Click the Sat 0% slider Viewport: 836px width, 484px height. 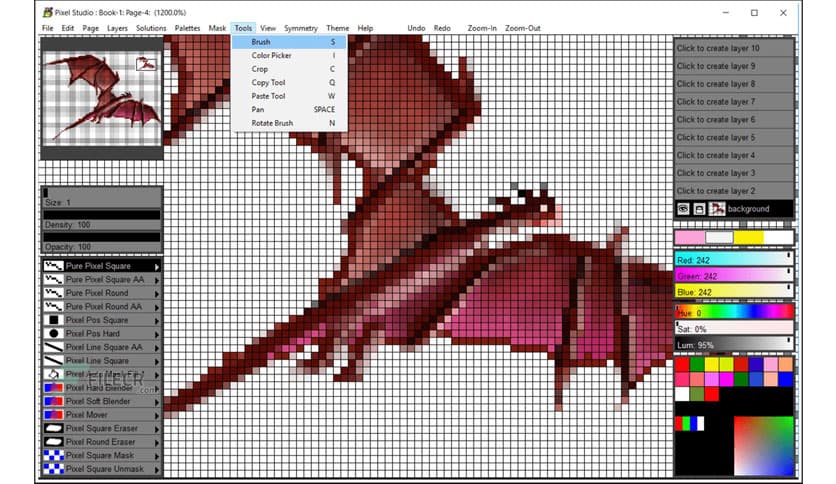click(734, 328)
